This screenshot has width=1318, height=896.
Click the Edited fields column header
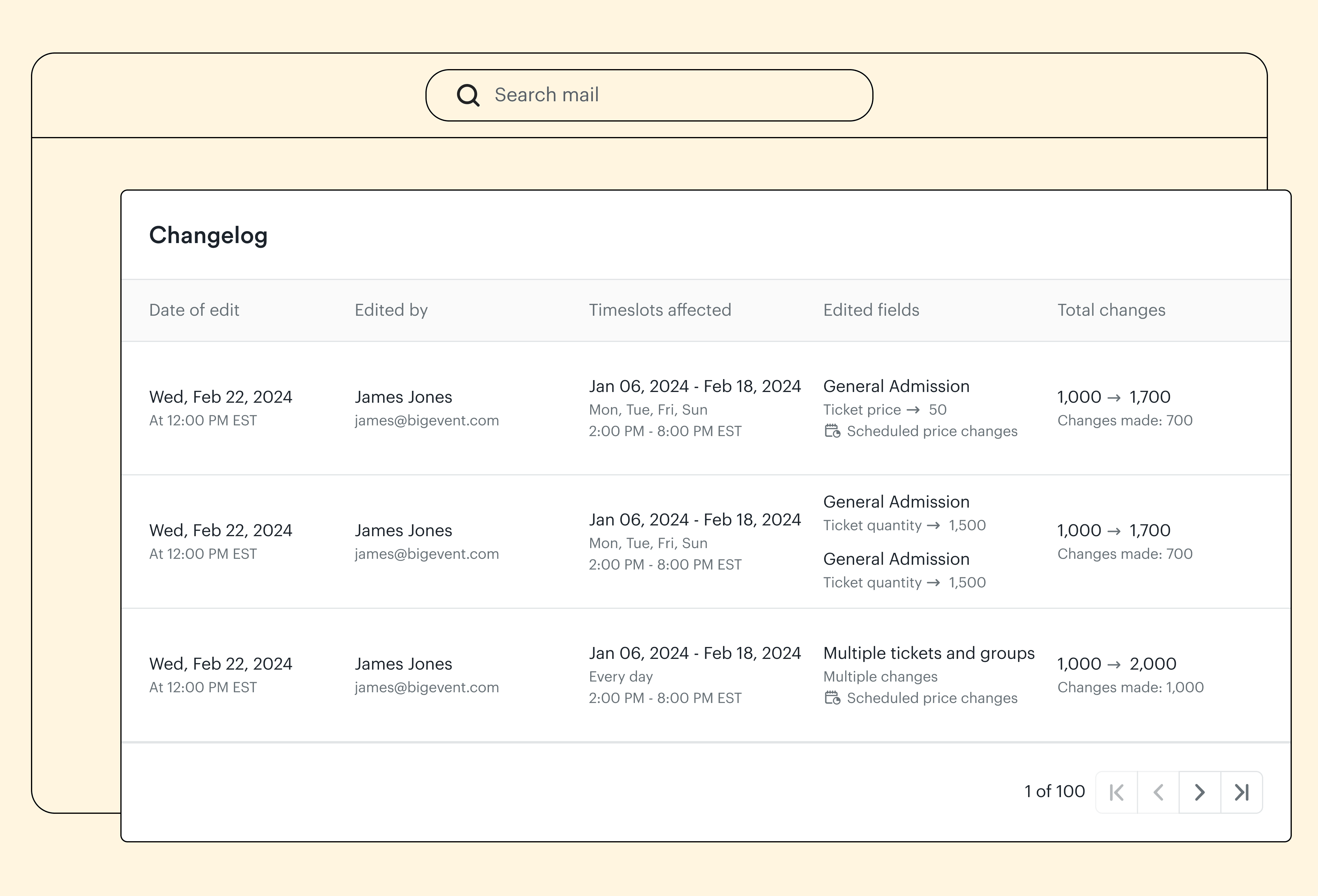click(x=871, y=310)
